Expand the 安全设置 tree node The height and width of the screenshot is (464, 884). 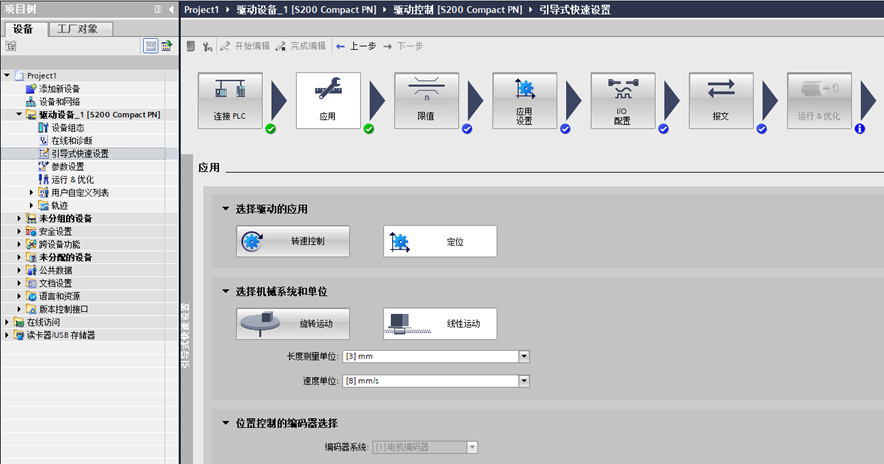(x=19, y=231)
